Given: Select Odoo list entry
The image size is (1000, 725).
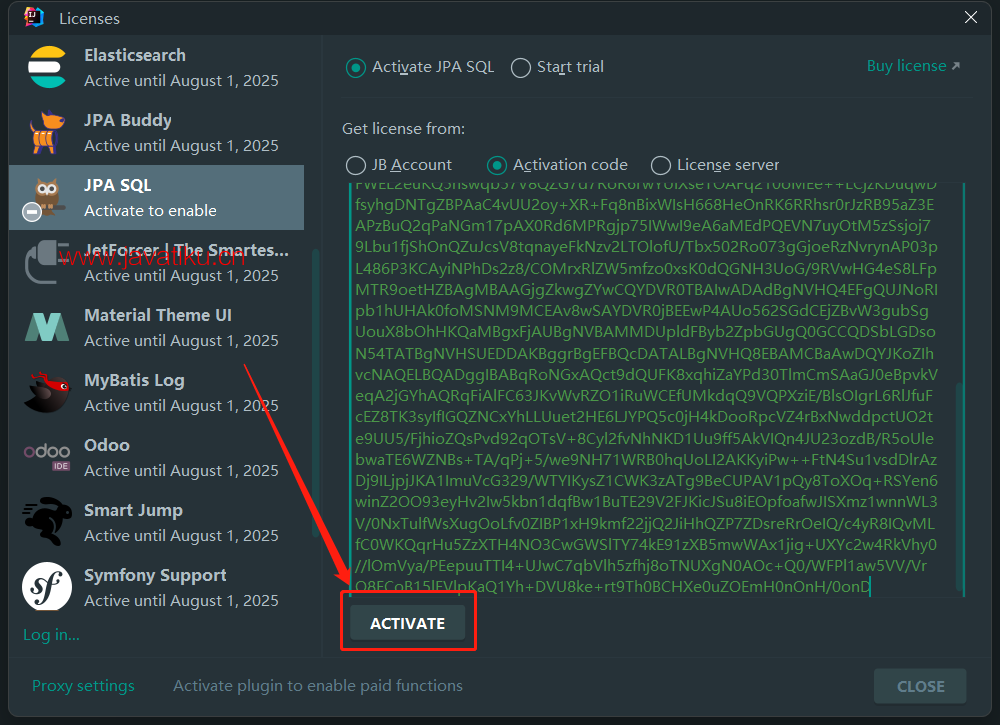Looking at the screenshot, I should point(156,458).
